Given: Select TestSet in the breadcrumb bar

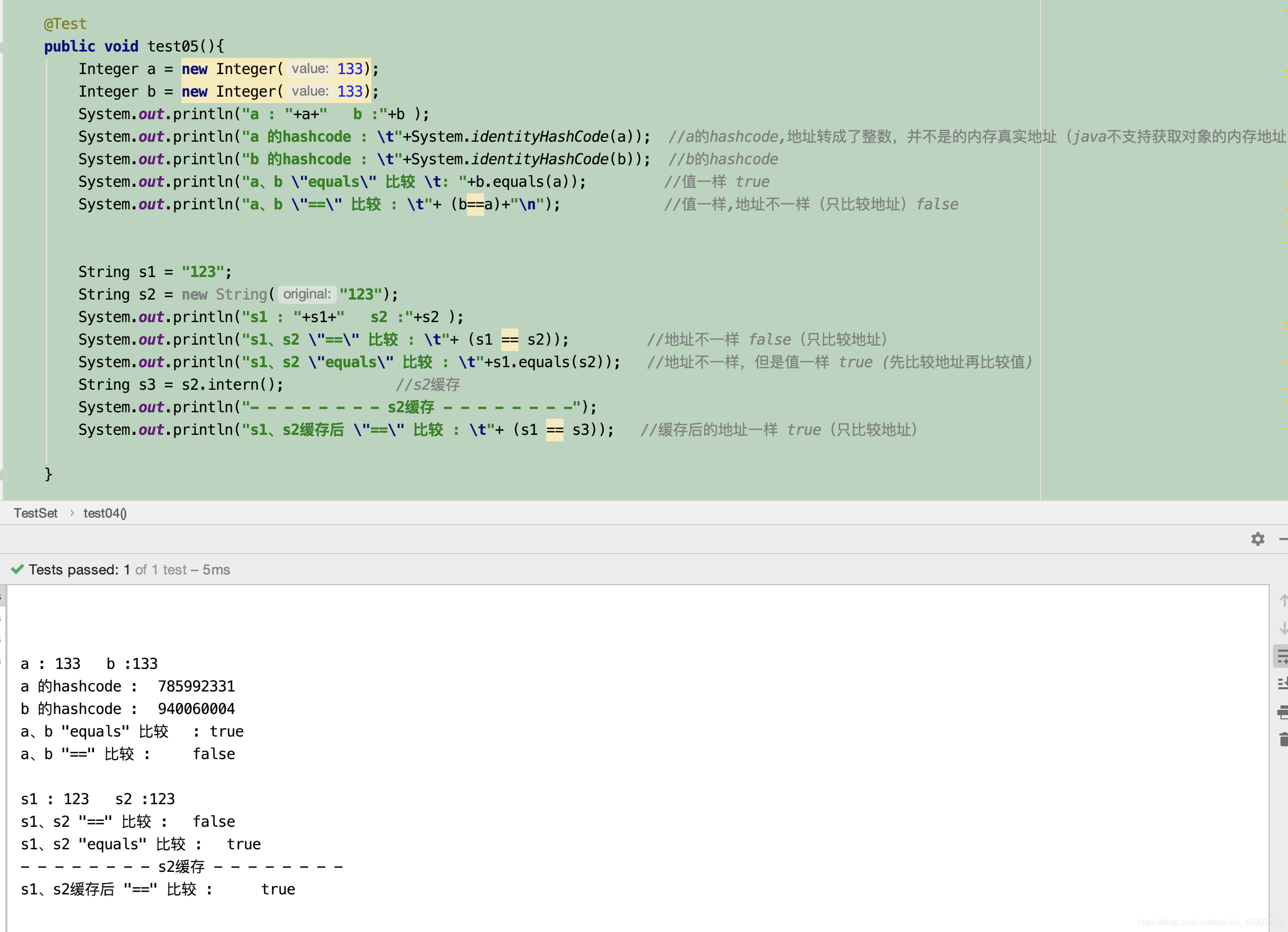Looking at the screenshot, I should [35, 513].
